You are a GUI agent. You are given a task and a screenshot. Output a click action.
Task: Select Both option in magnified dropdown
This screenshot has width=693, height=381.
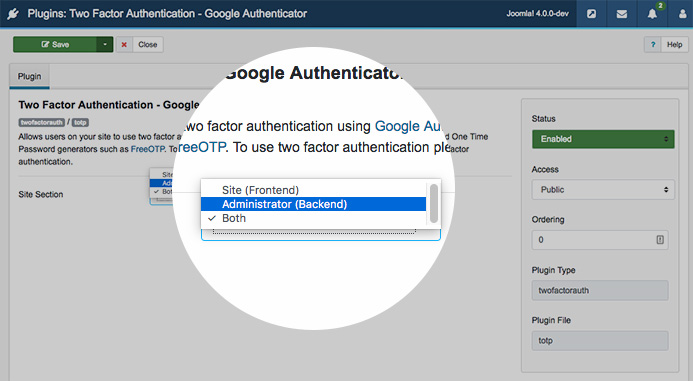313,218
